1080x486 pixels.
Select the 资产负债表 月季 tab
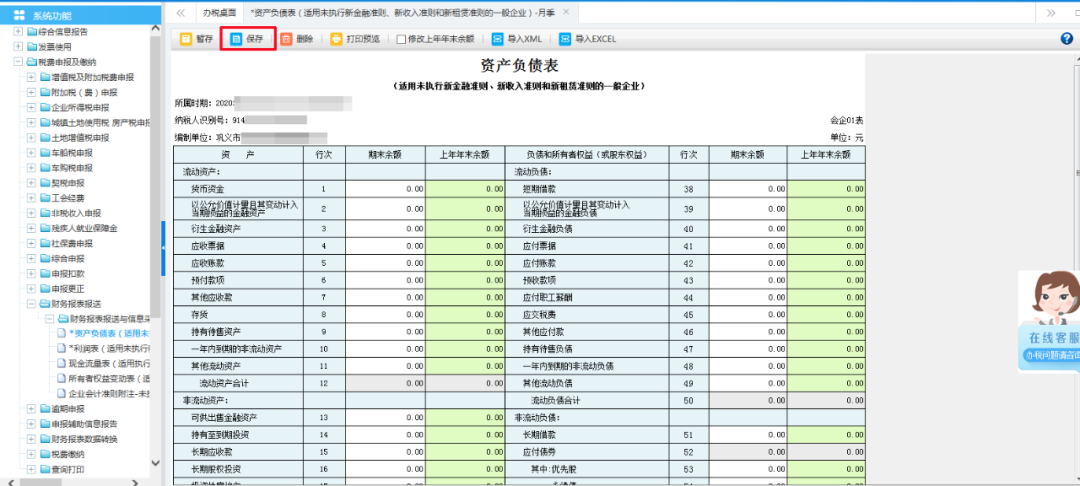coord(402,12)
